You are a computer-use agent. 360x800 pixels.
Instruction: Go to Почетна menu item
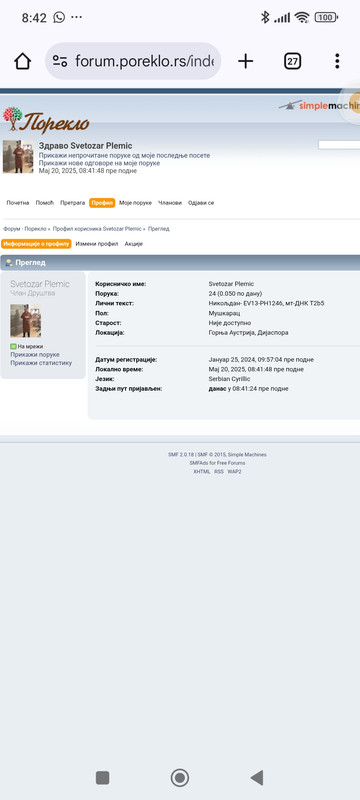click(x=18, y=203)
